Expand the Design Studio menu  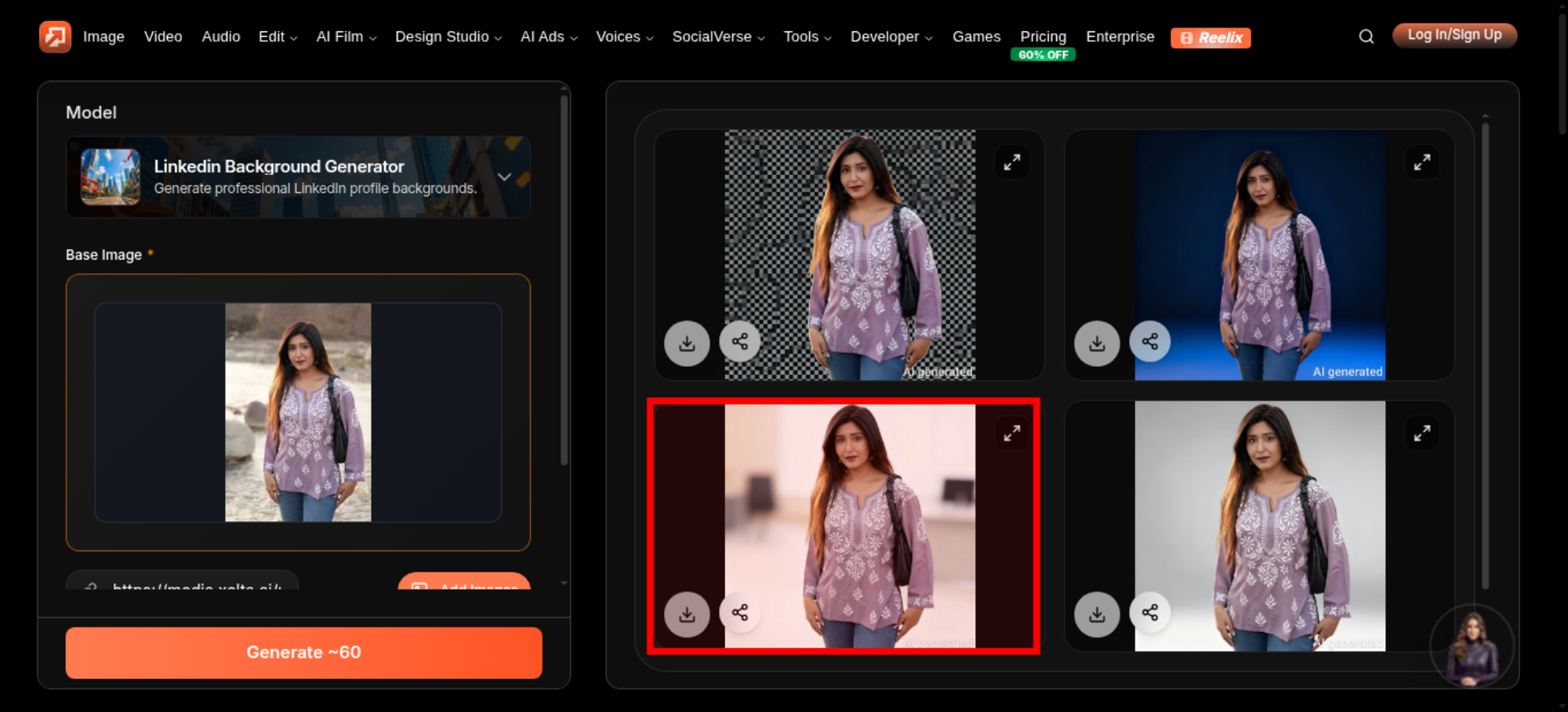tap(448, 37)
